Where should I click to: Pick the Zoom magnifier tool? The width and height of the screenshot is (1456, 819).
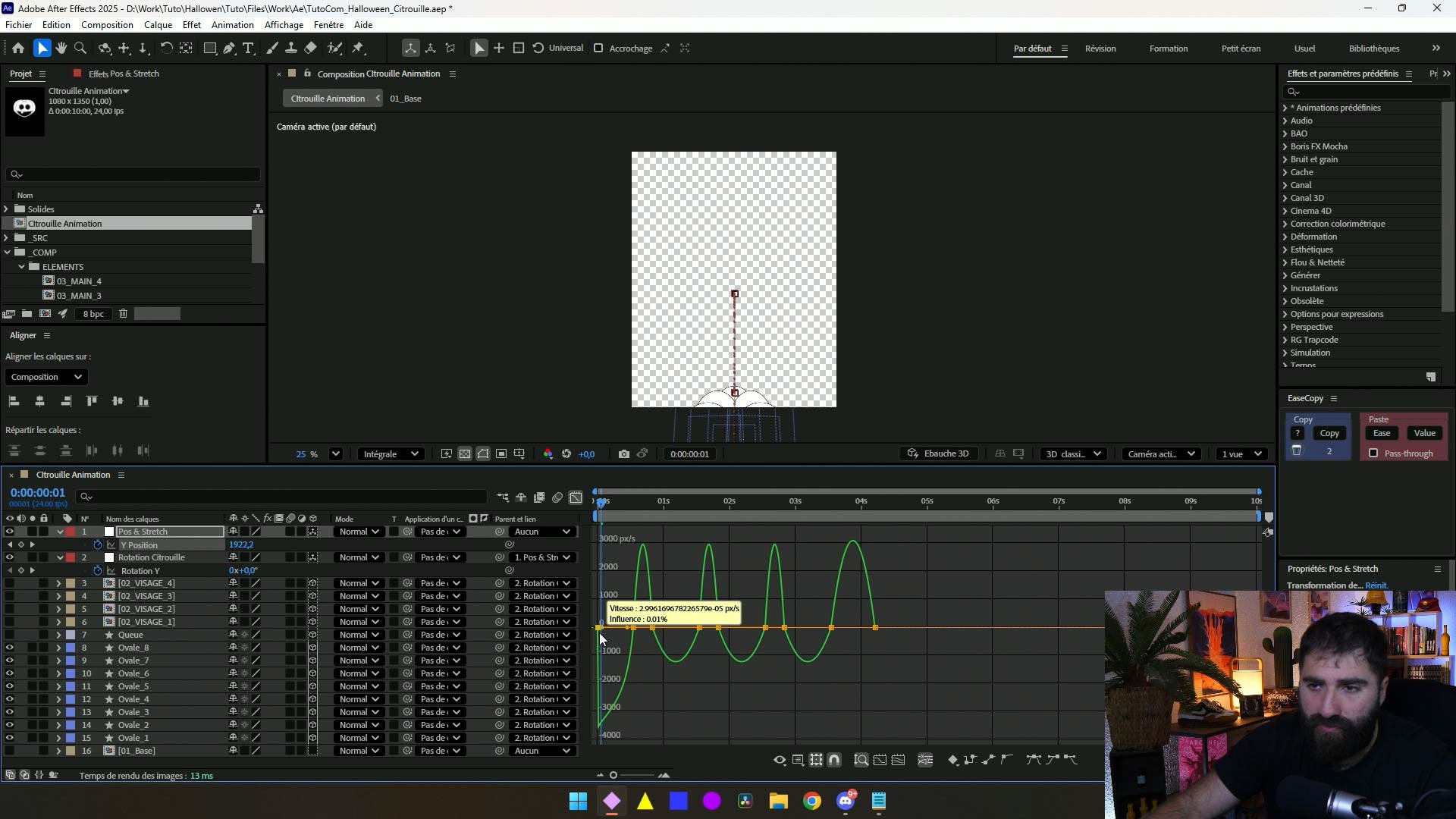(x=80, y=49)
